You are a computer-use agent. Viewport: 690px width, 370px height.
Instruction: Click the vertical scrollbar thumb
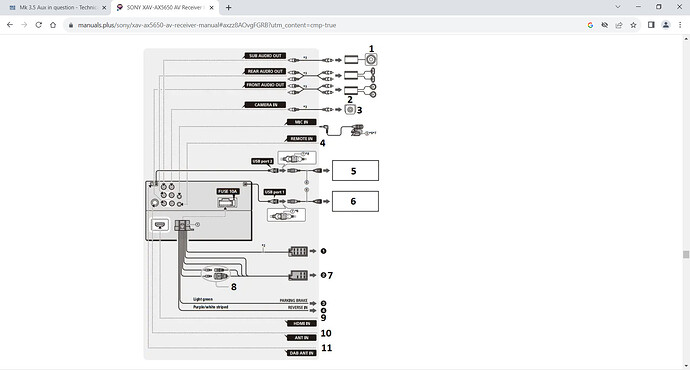686,255
